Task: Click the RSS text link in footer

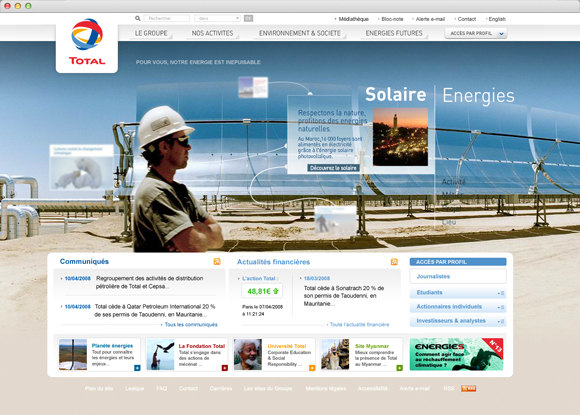Action: [449, 388]
